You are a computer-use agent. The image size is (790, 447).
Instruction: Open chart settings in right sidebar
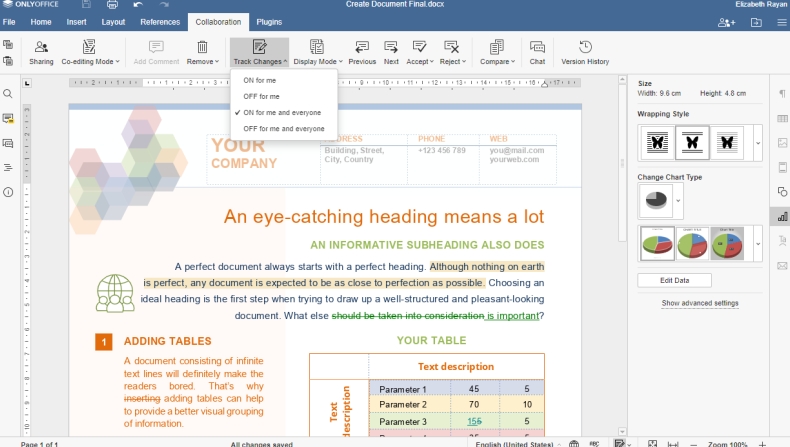coord(782,216)
